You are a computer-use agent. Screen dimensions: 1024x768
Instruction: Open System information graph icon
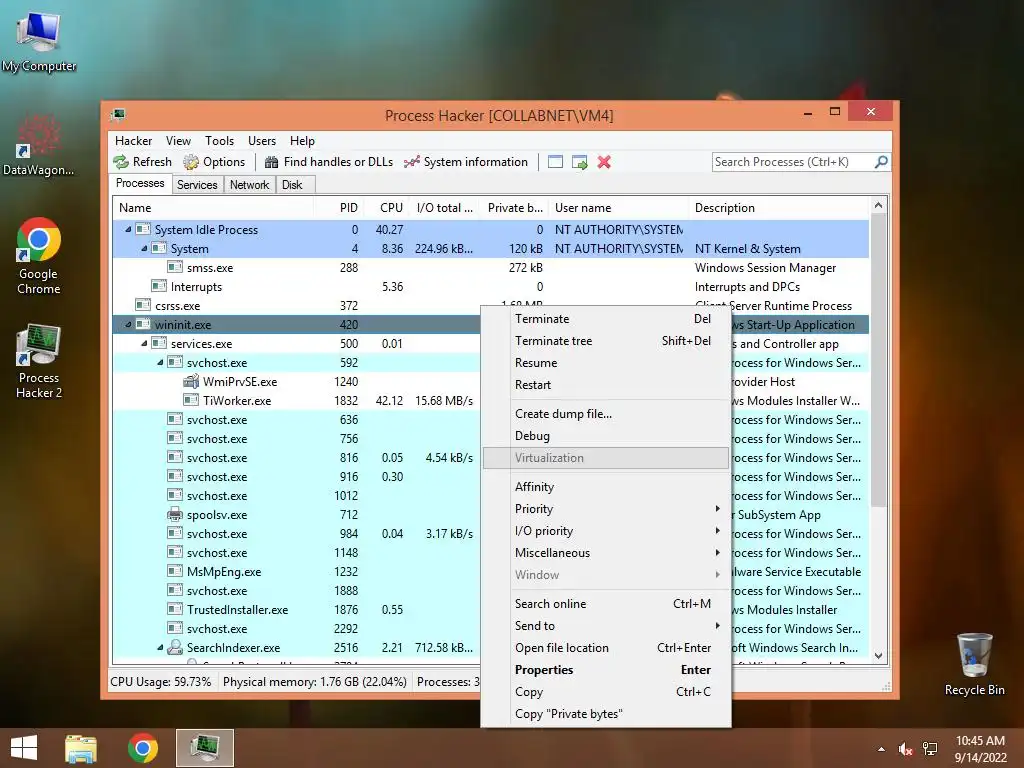click(411, 162)
